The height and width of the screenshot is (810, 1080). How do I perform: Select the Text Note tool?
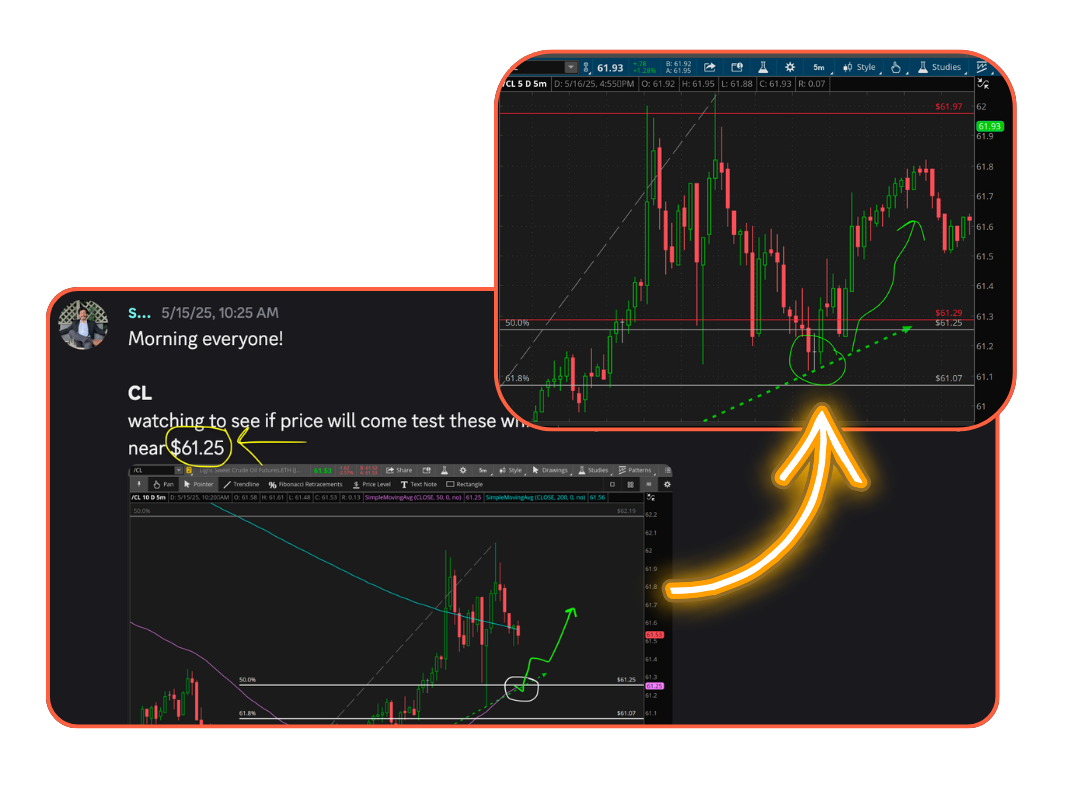coord(419,484)
